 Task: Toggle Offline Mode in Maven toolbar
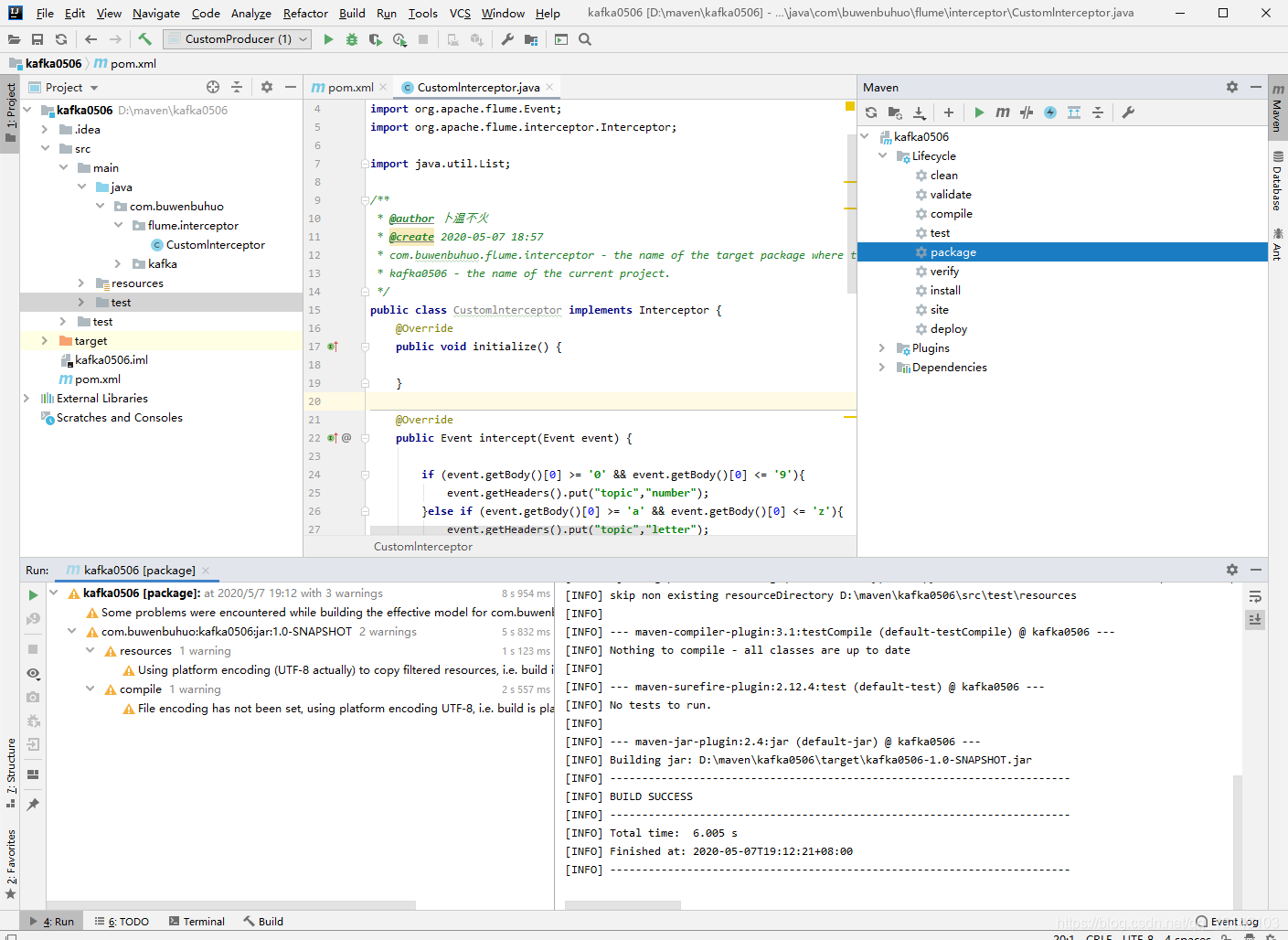click(x=1027, y=112)
